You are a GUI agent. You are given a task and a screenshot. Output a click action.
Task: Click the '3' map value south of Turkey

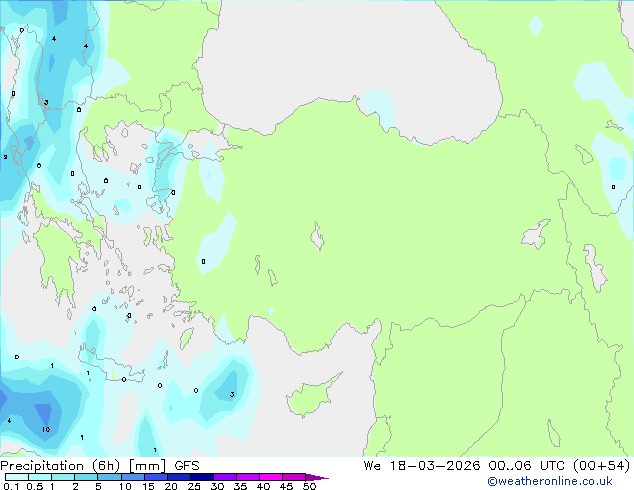point(232,394)
